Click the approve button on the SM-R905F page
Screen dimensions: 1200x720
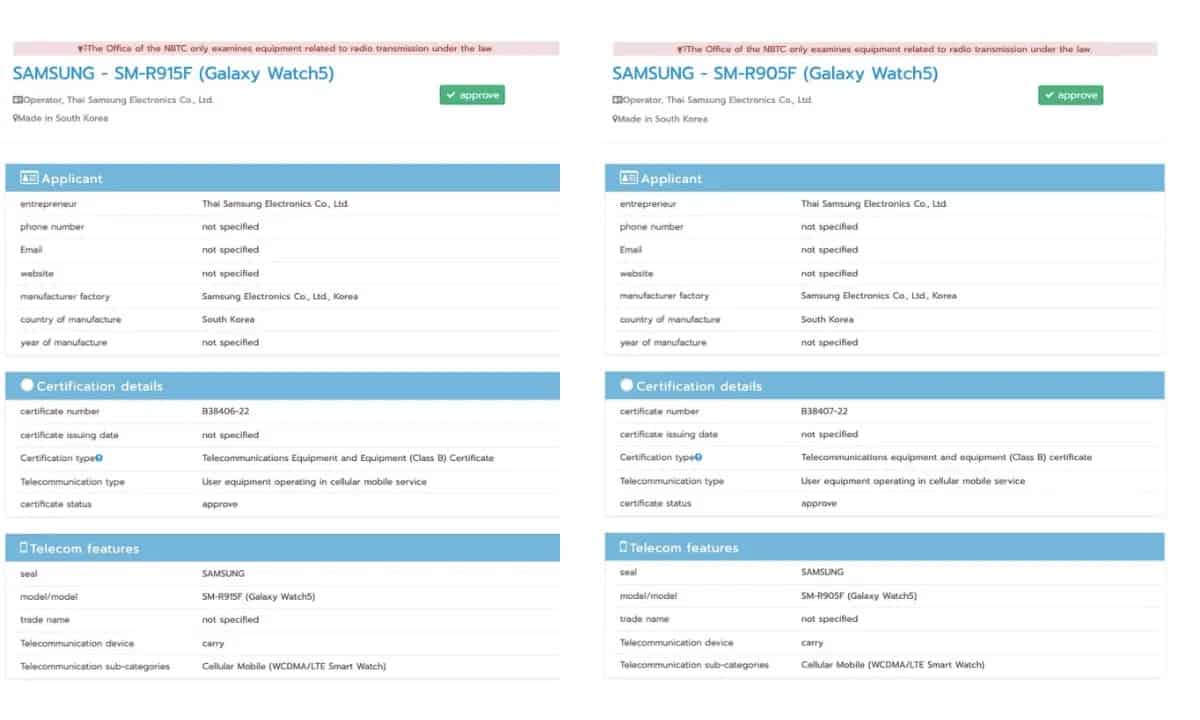click(1071, 95)
